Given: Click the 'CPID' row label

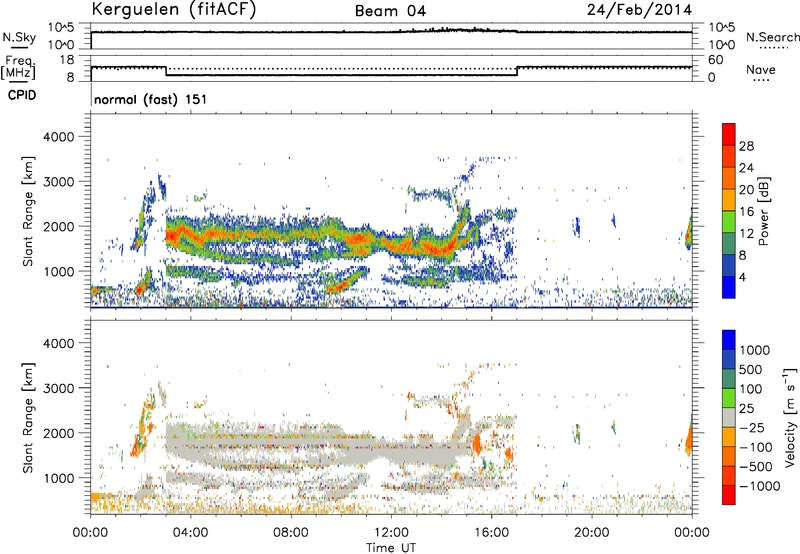Looking at the screenshot, I should [x=22, y=95].
